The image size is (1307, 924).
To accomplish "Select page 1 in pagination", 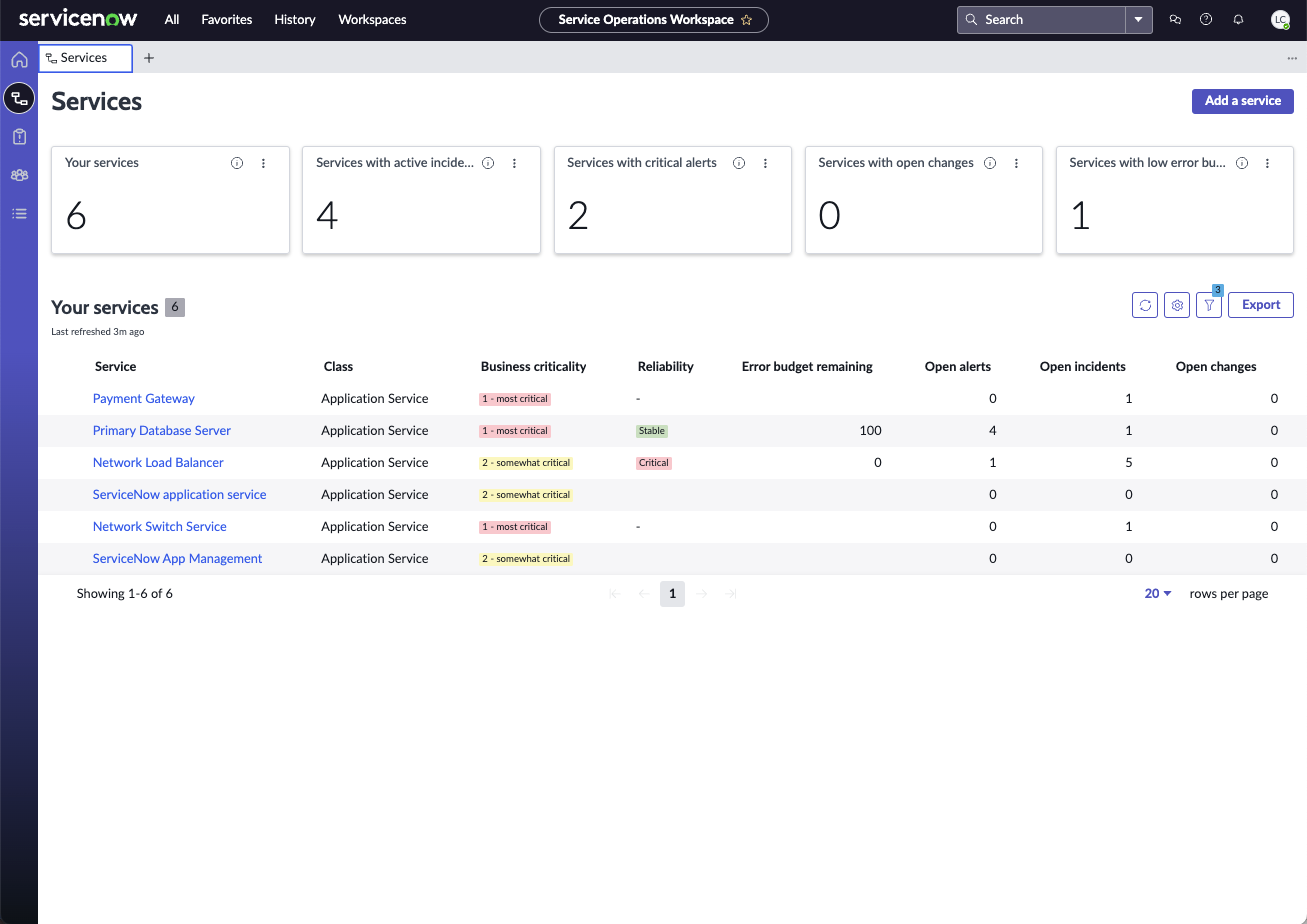I will [672, 594].
